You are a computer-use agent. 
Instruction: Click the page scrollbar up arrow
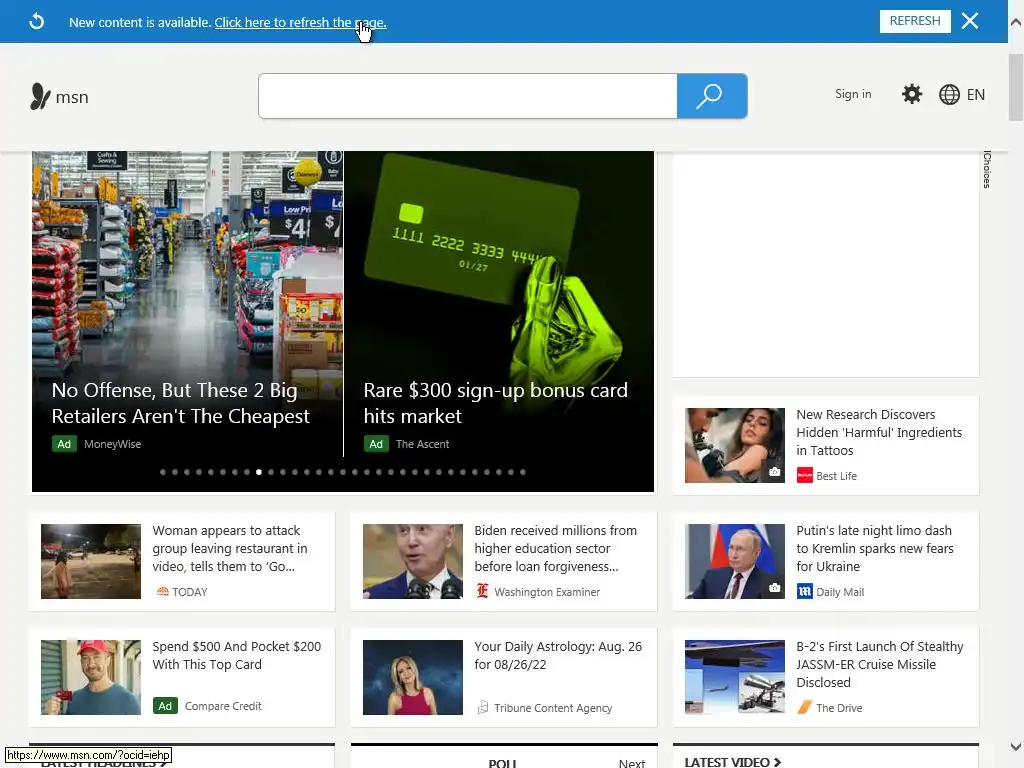click(1016, 22)
